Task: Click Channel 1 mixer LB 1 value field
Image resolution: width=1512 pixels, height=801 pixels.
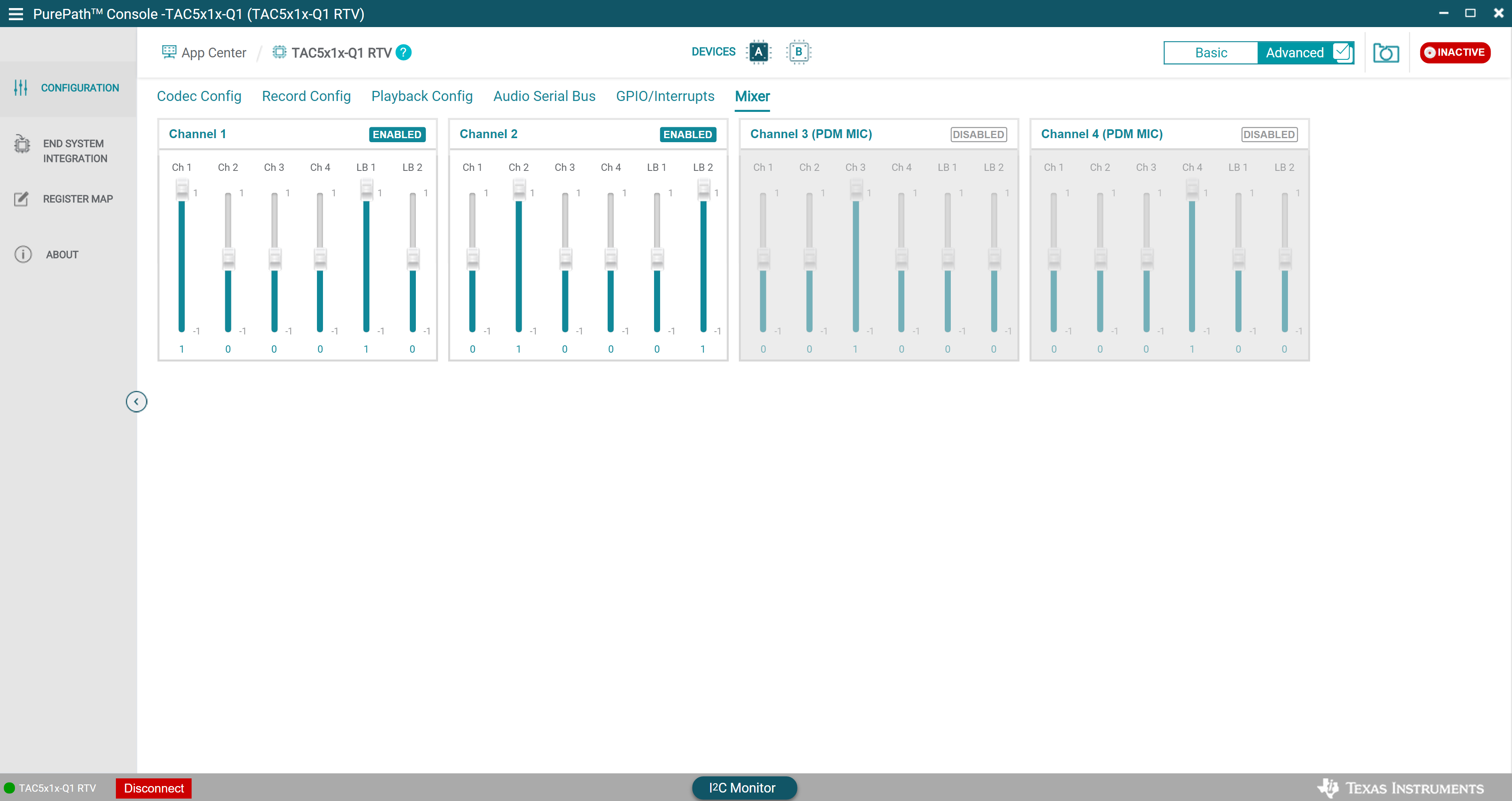Action: (366, 349)
